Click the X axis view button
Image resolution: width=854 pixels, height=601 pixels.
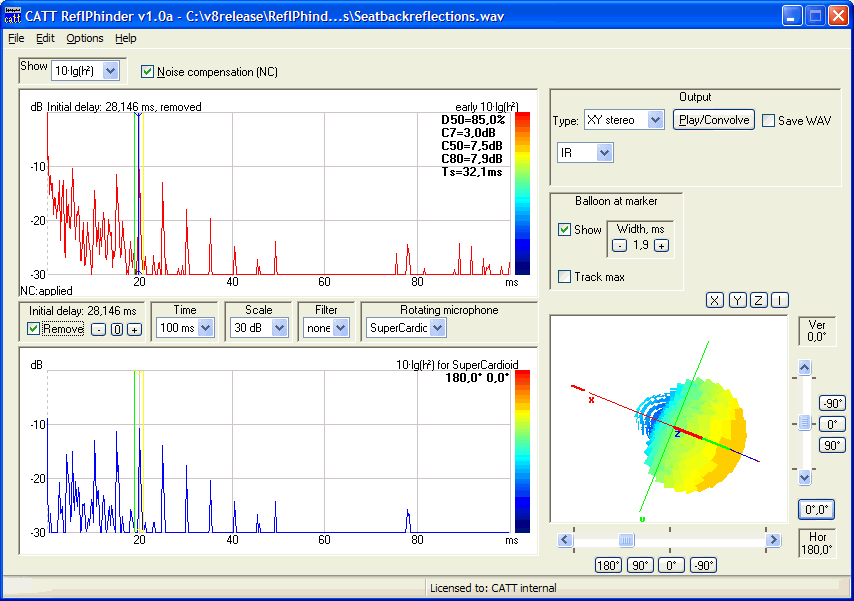coord(715,300)
